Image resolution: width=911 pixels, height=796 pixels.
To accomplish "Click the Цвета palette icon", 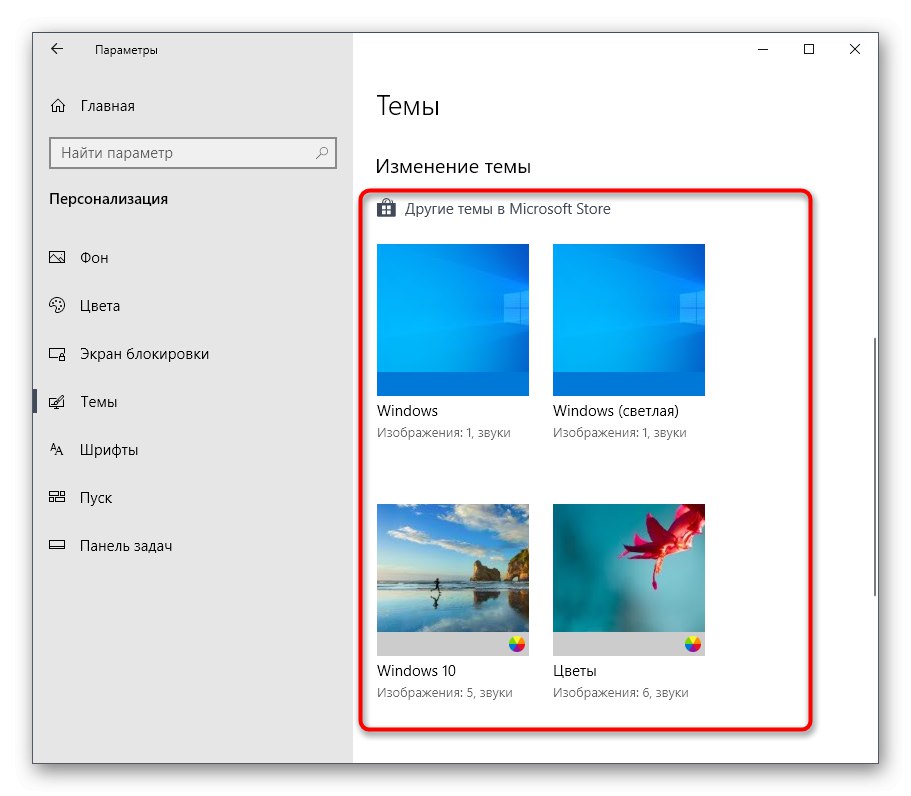I will (x=58, y=306).
